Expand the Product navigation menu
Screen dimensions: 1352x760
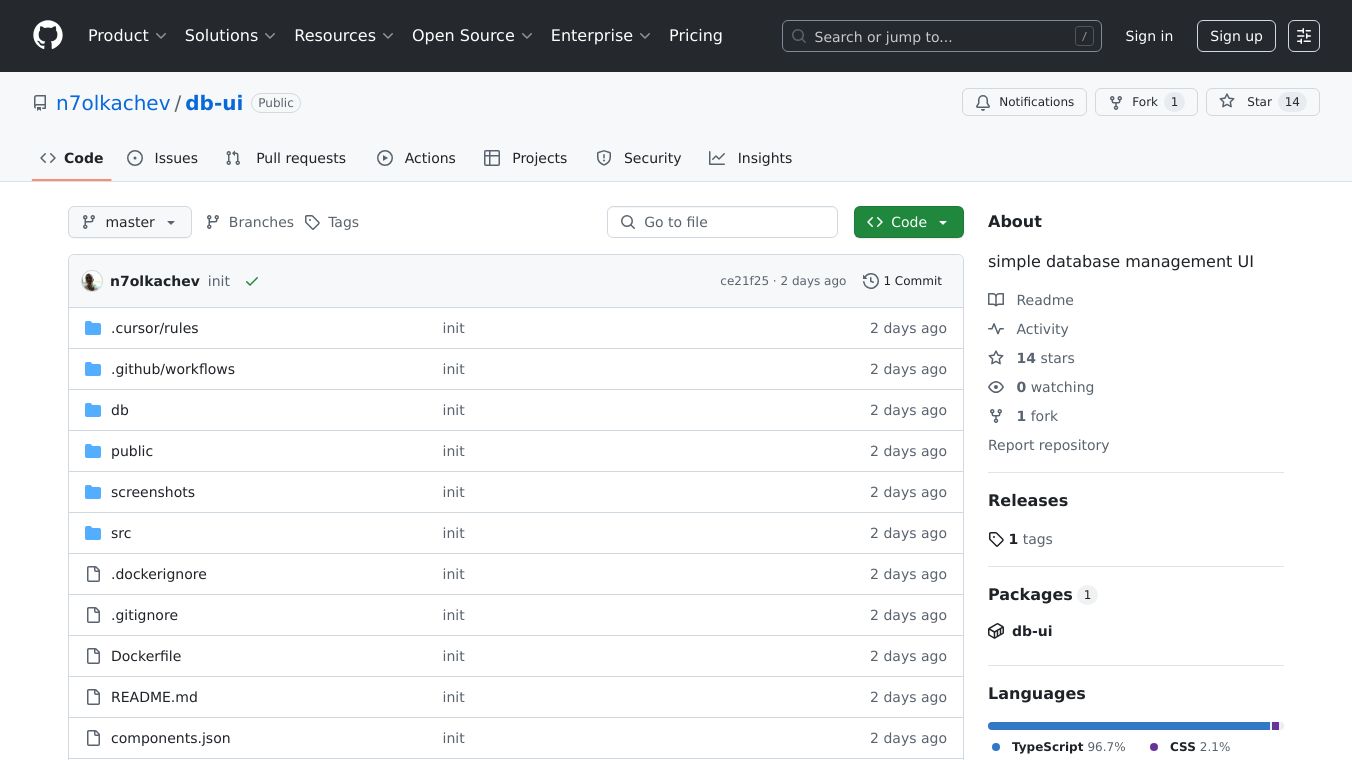point(127,36)
